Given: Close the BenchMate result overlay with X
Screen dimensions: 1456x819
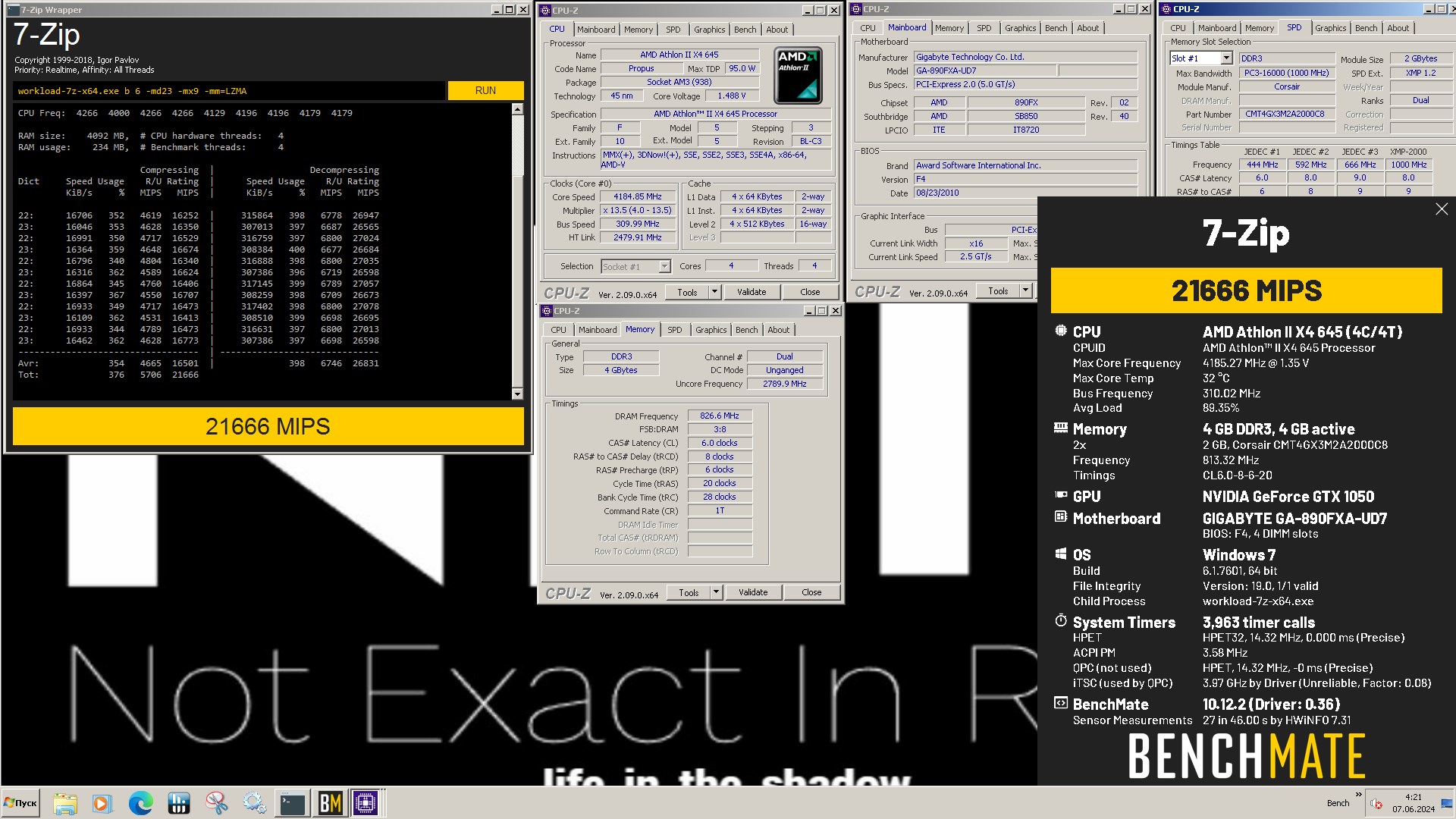Looking at the screenshot, I should (1442, 209).
